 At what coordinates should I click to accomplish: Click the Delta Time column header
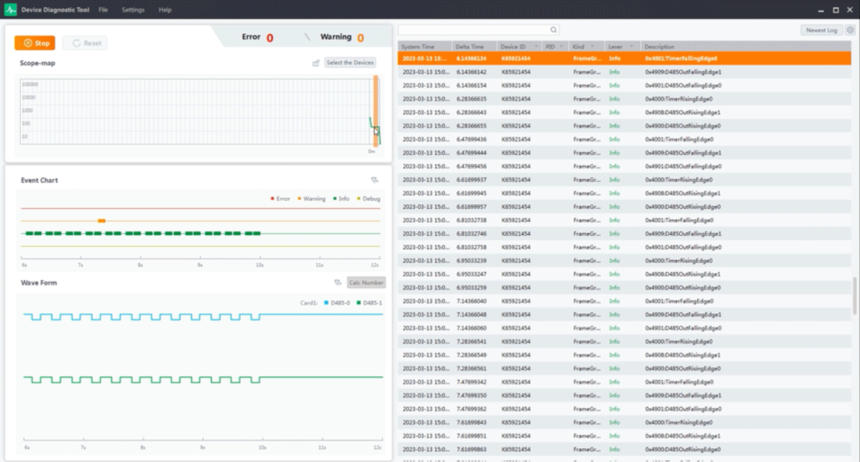tap(474, 47)
